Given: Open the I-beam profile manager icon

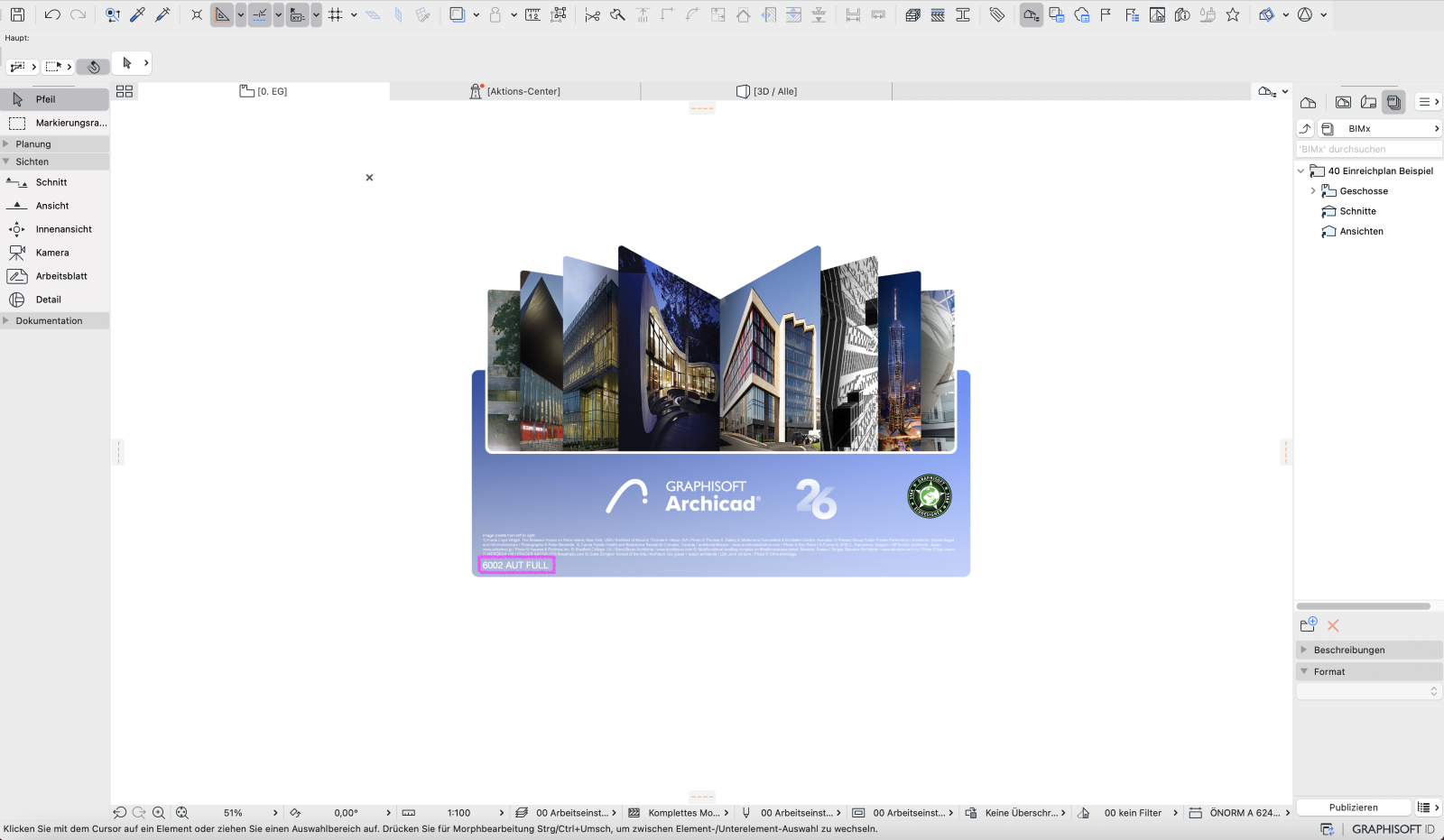Looking at the screenshot, I should click(x=963, y=14).
